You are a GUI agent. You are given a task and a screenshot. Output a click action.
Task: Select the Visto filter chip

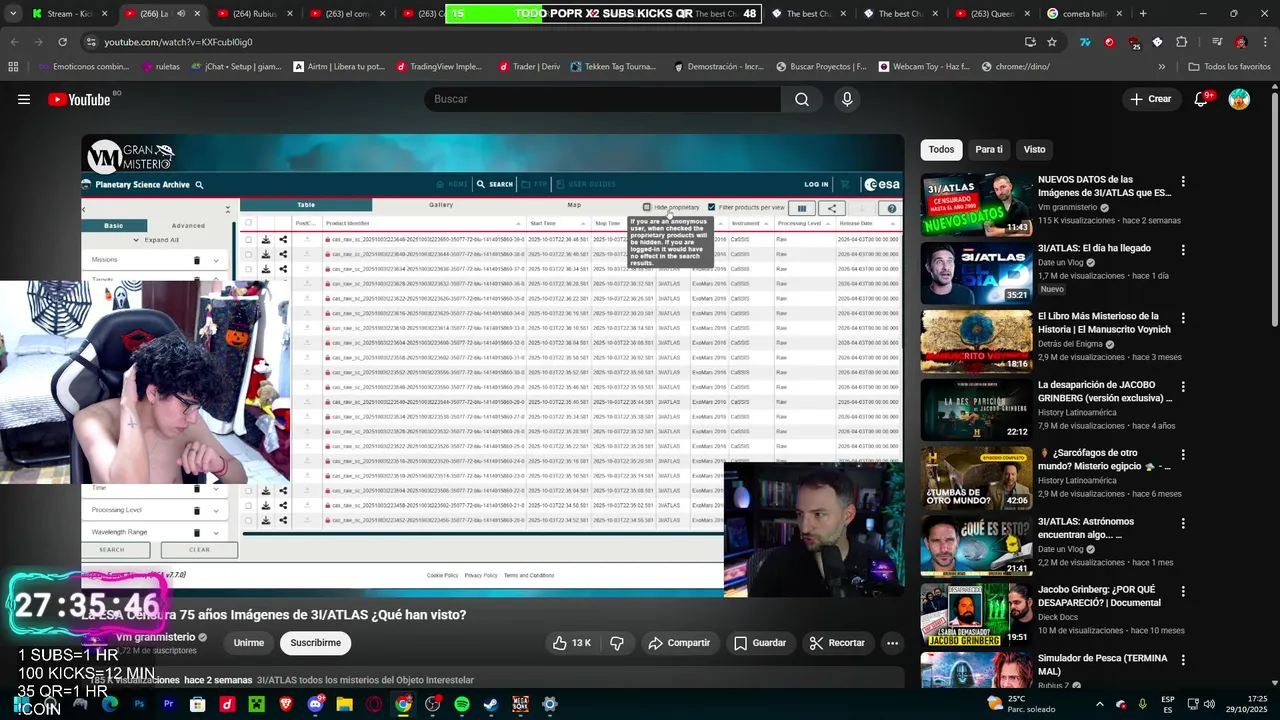(1034, 149)
